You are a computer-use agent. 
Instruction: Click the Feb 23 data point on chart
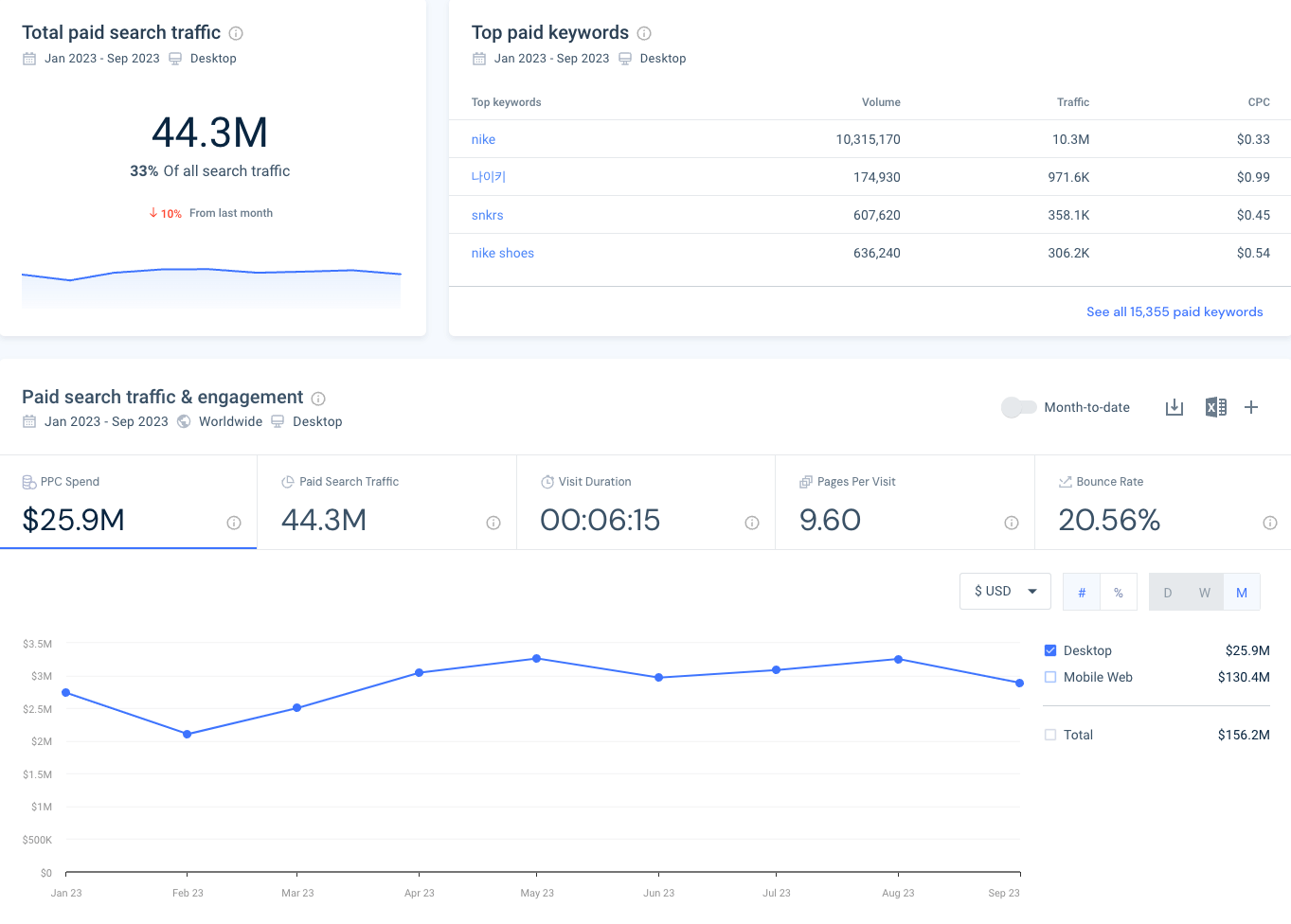pyautogui.click(x=188, y=734)
